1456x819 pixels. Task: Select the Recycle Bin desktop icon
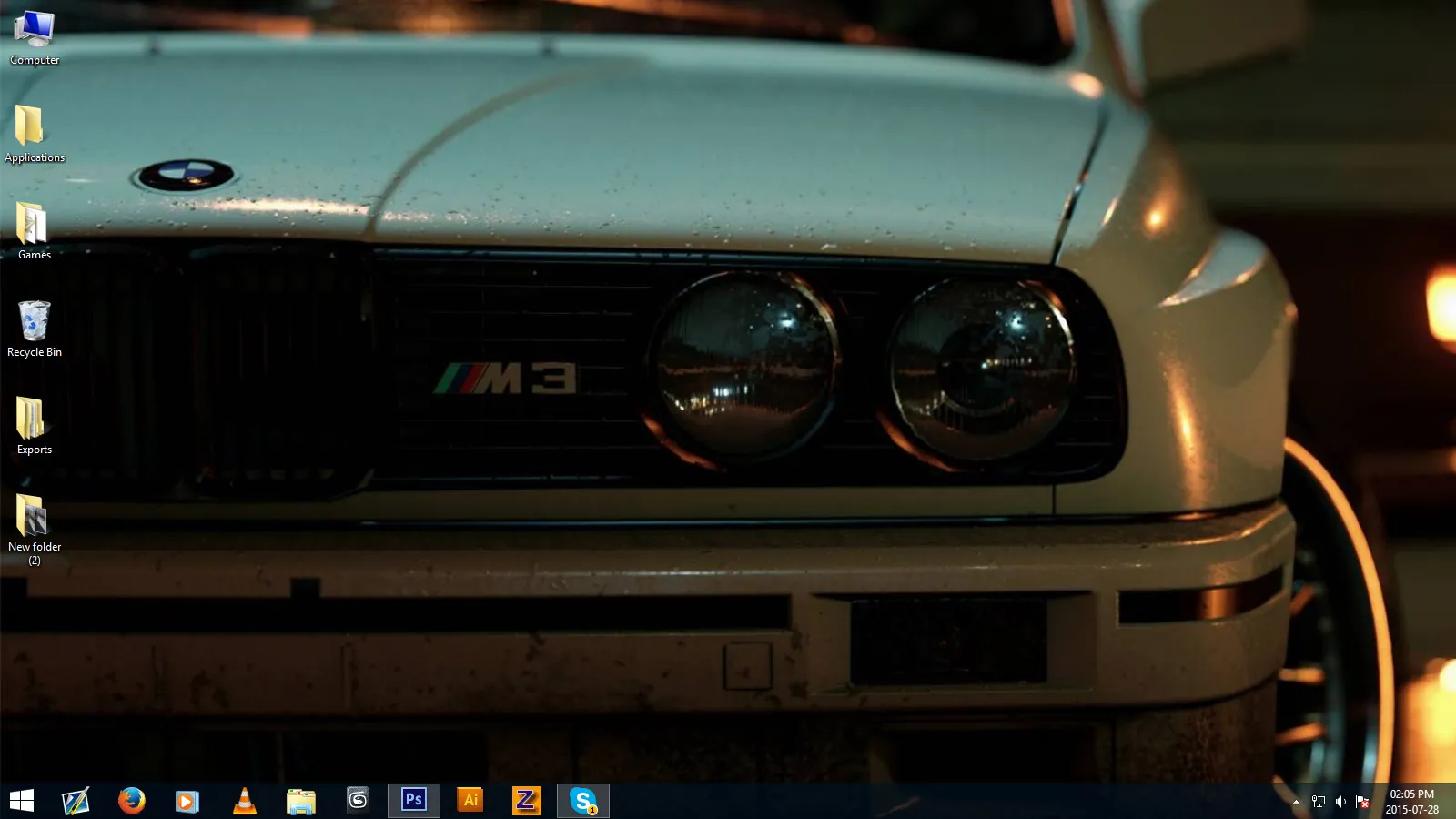tap(35, 329)
